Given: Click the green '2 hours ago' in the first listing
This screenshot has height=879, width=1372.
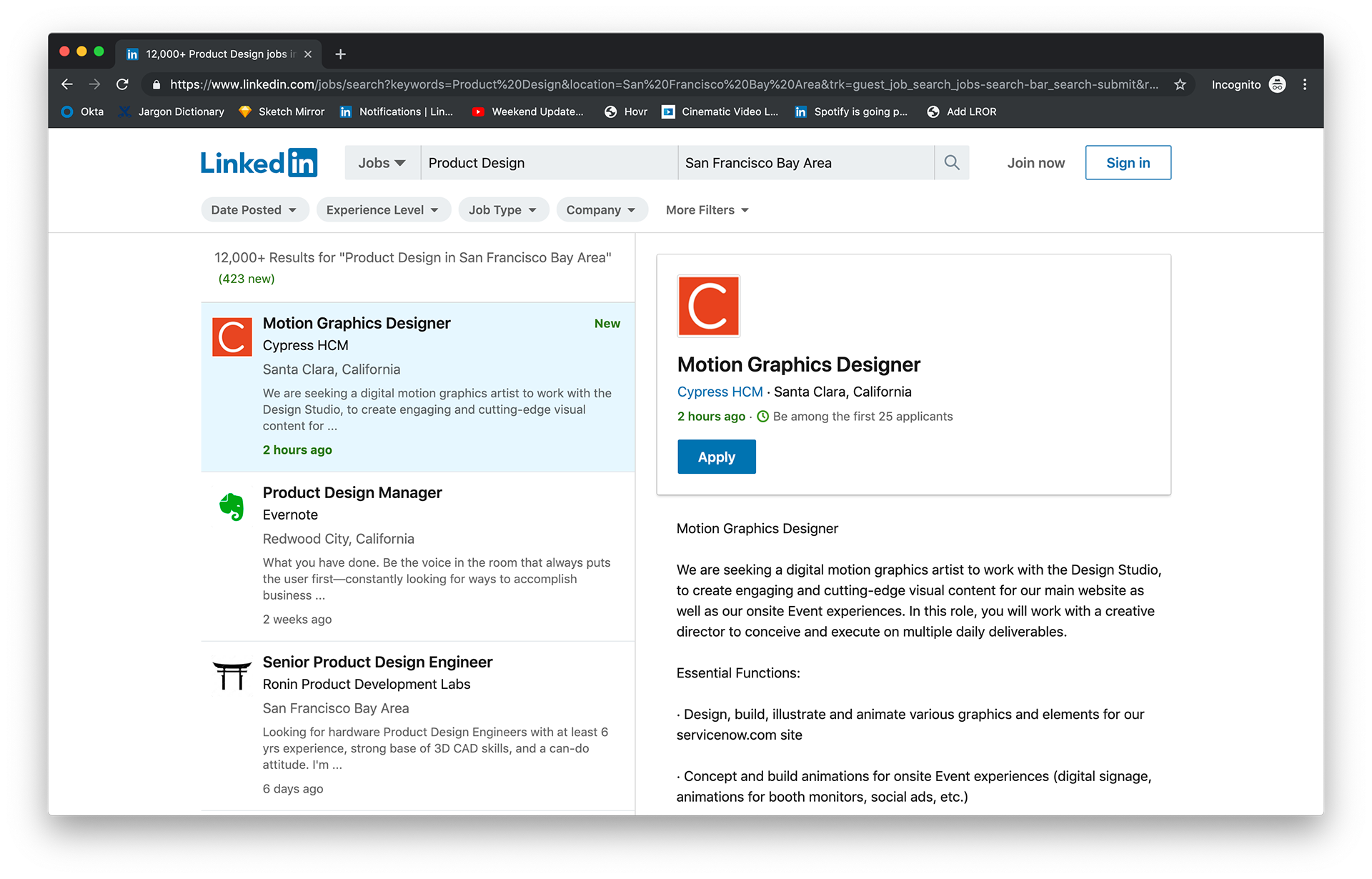Looking at the screenshot, I should pos(297,450).
